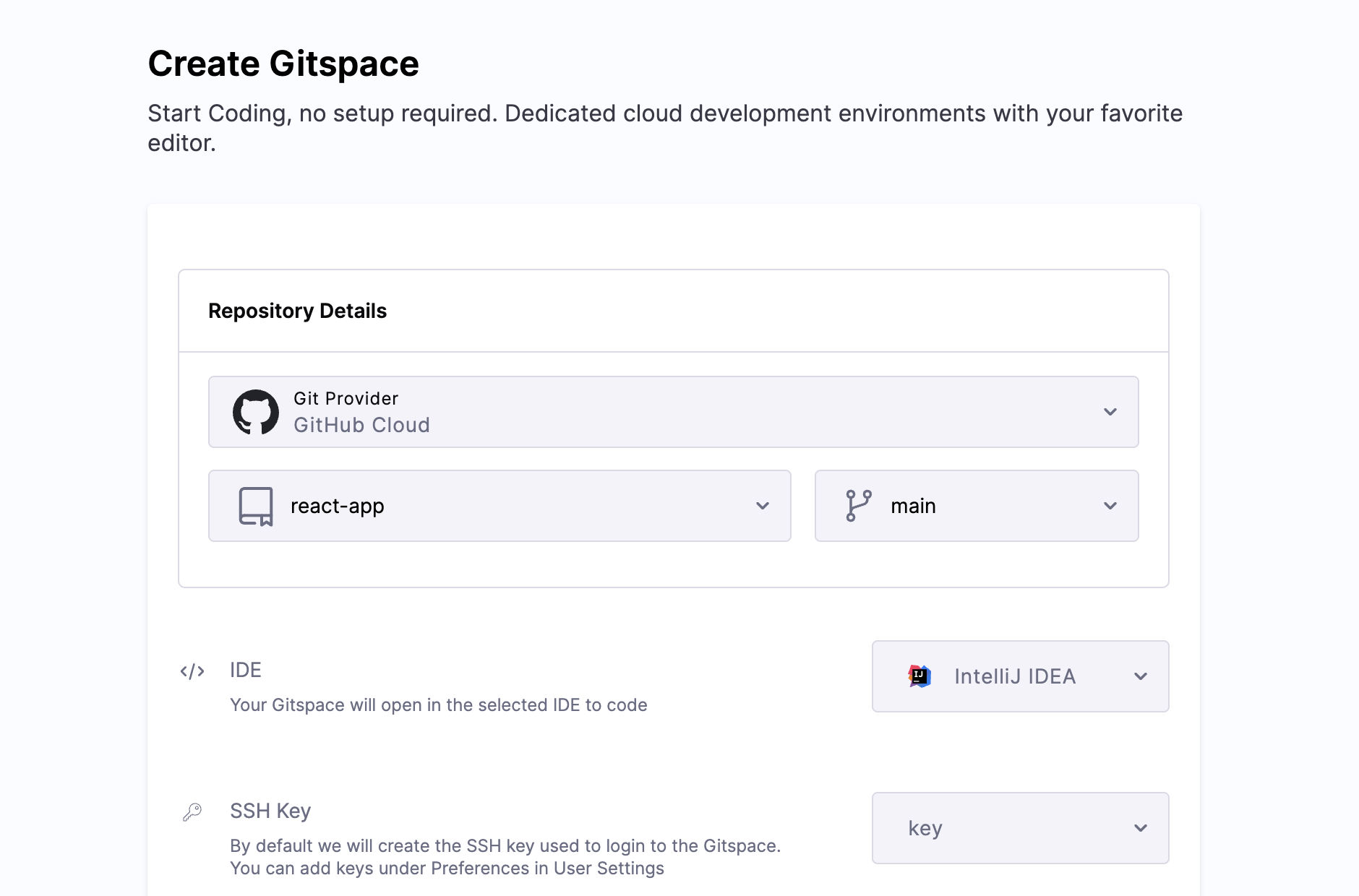
Task: Select the GitHub Cloud provider value
Action: click(x=361, y=425)
